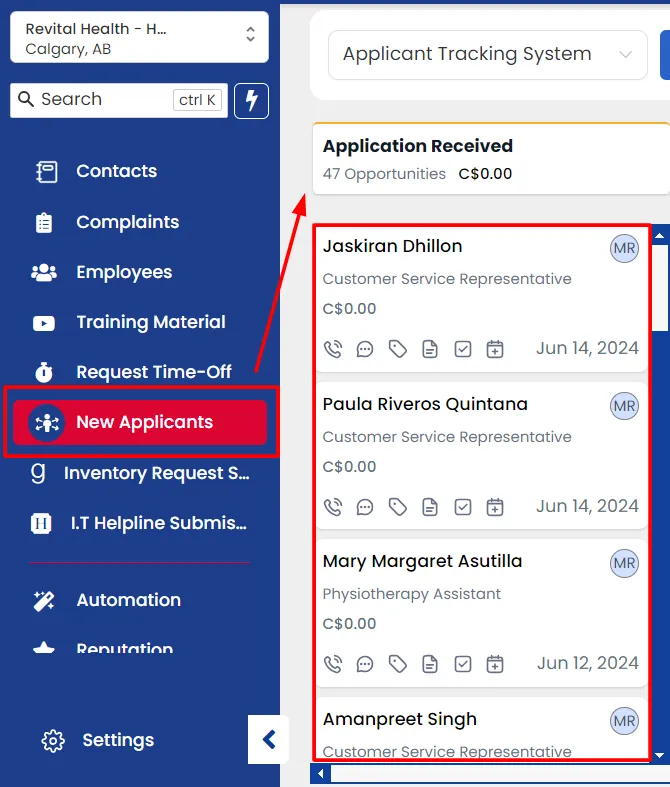670x787 pixels.
Task: Open Mary Margaret Asutilla opportunity card
Action: pos(481,613)
